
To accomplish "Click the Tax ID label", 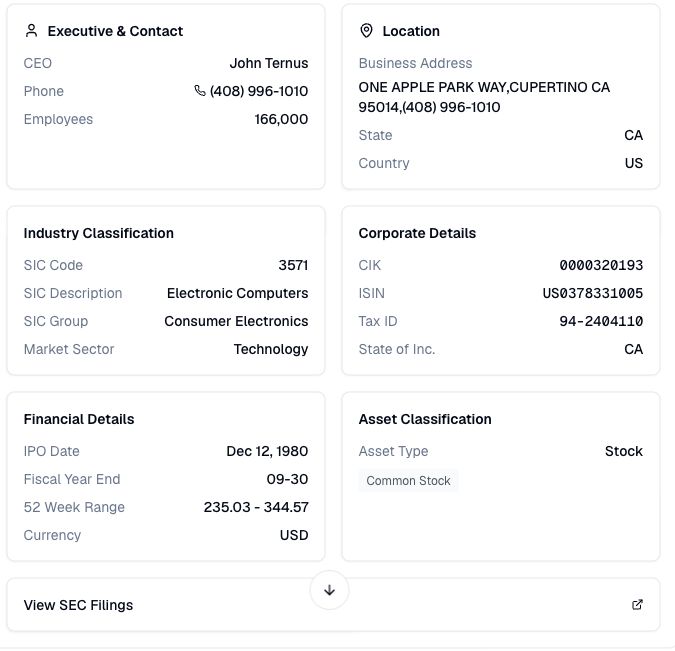I will point(378,321).
